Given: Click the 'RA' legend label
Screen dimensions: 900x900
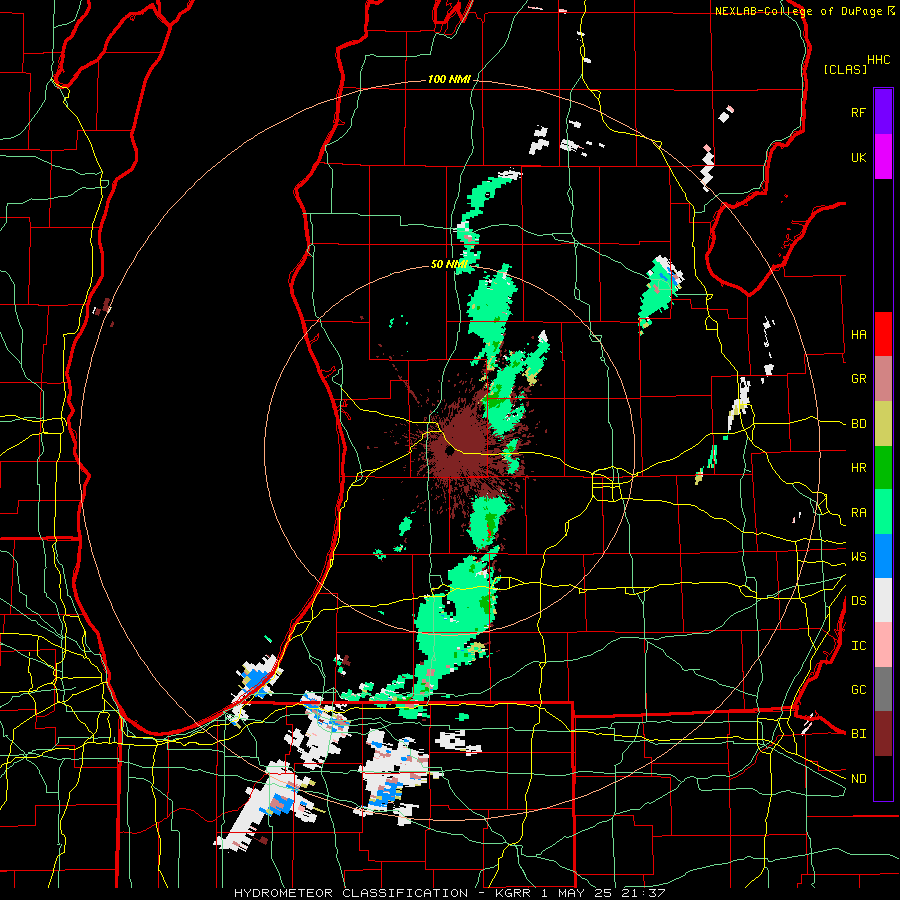Looking at the screenshot, I should (858, 513).
